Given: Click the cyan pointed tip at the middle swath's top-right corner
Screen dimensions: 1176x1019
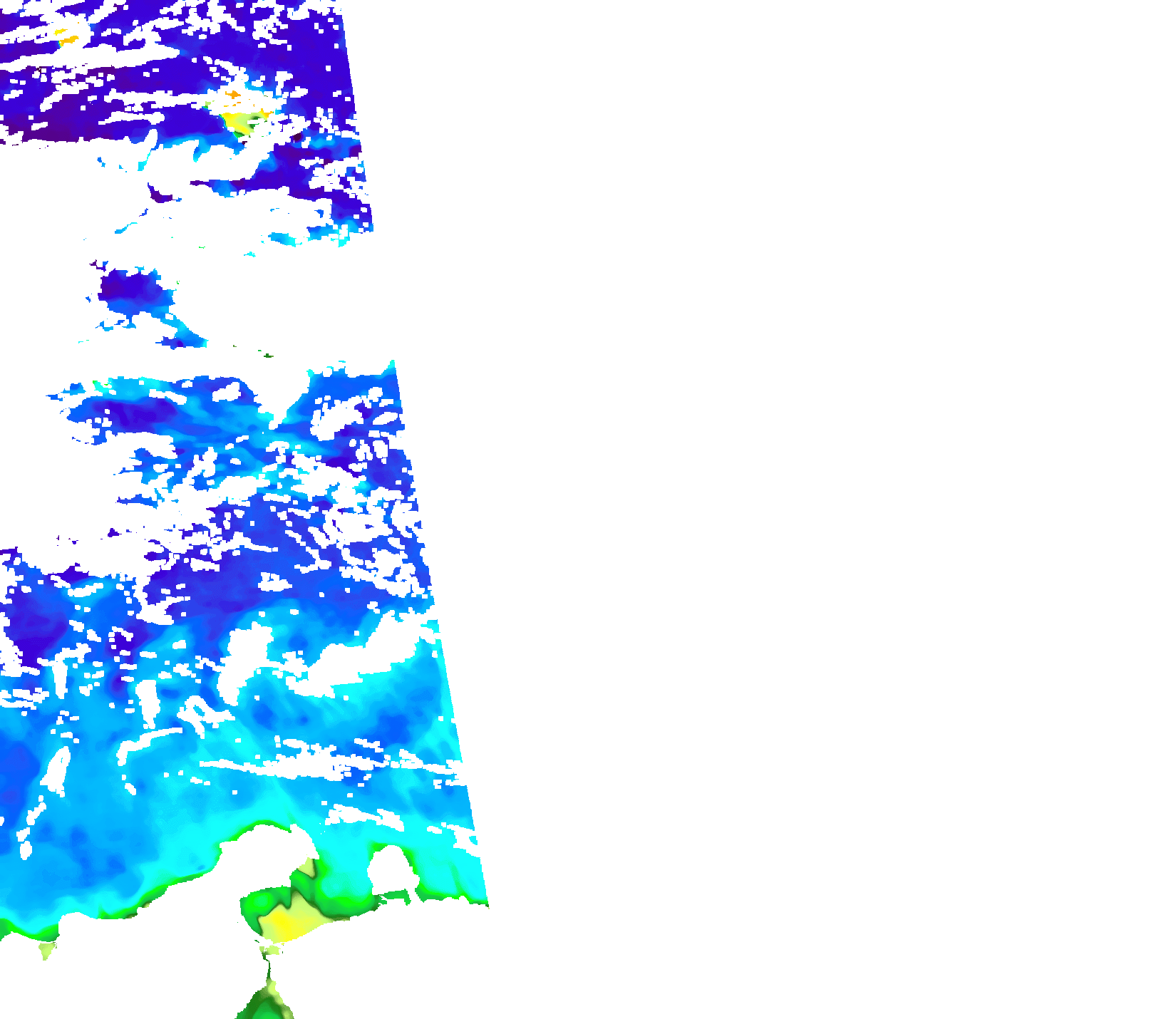Looking at the screenshot, I should (x=391, y=367).
